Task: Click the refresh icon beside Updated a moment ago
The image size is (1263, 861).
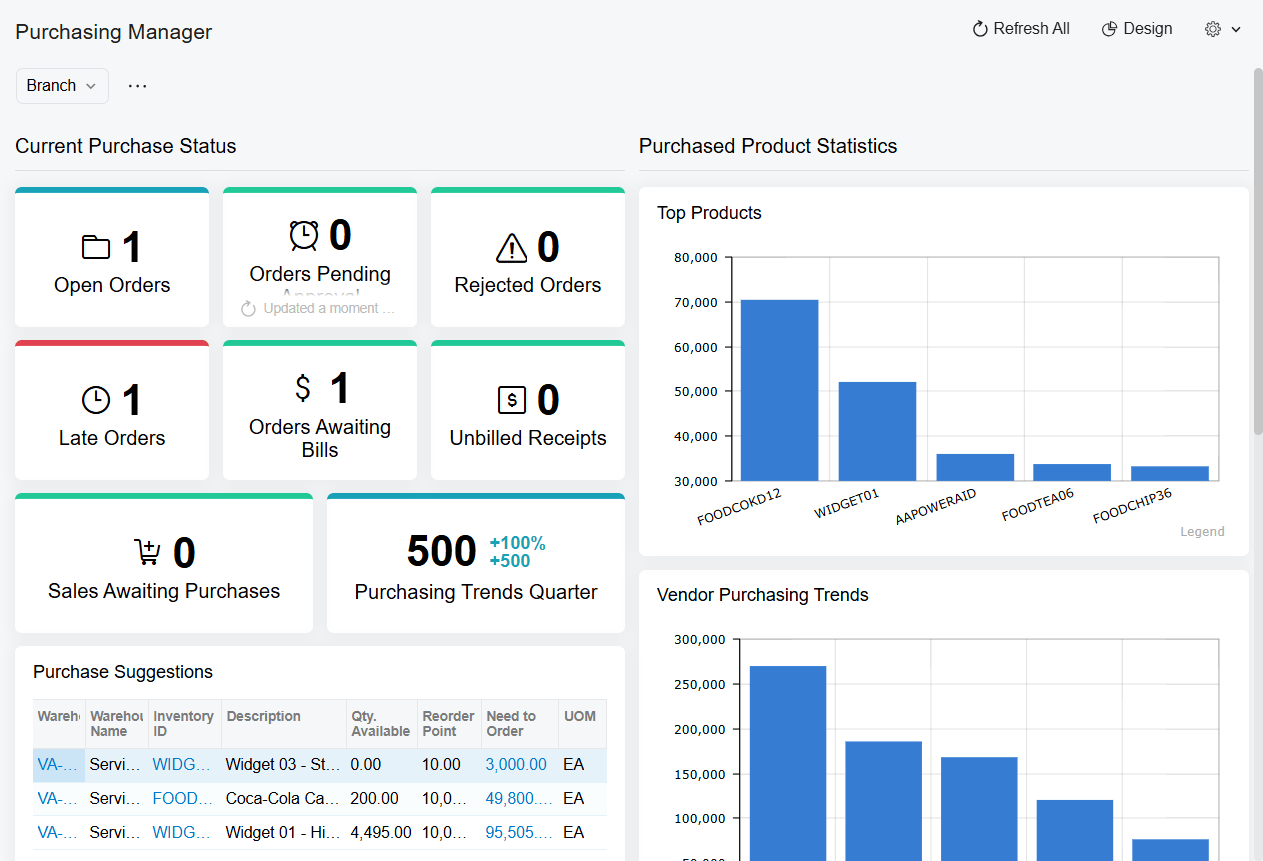Action: tap(247, 308)
